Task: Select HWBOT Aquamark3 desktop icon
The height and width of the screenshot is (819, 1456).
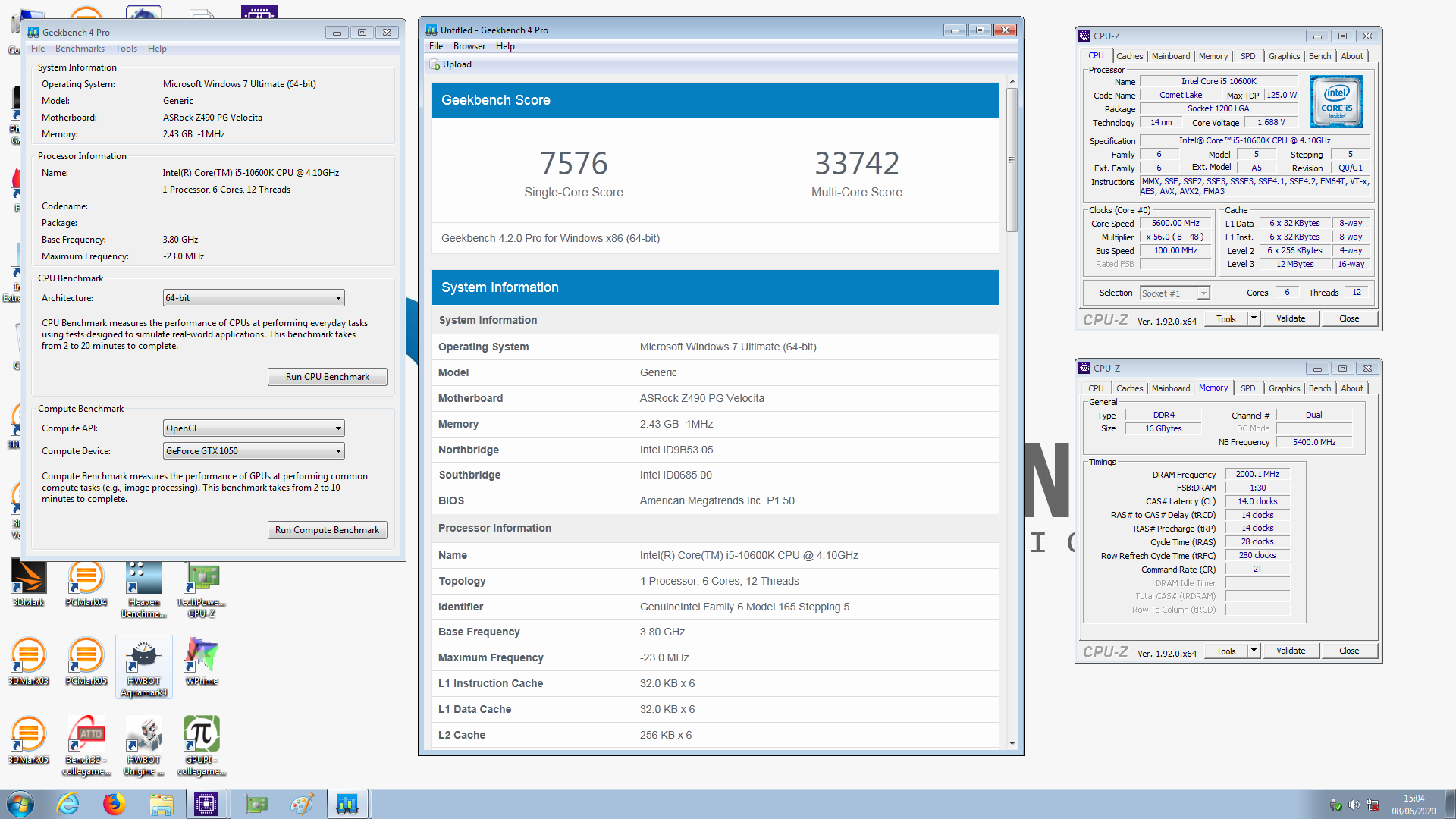Action: click(x=143, y=667)
